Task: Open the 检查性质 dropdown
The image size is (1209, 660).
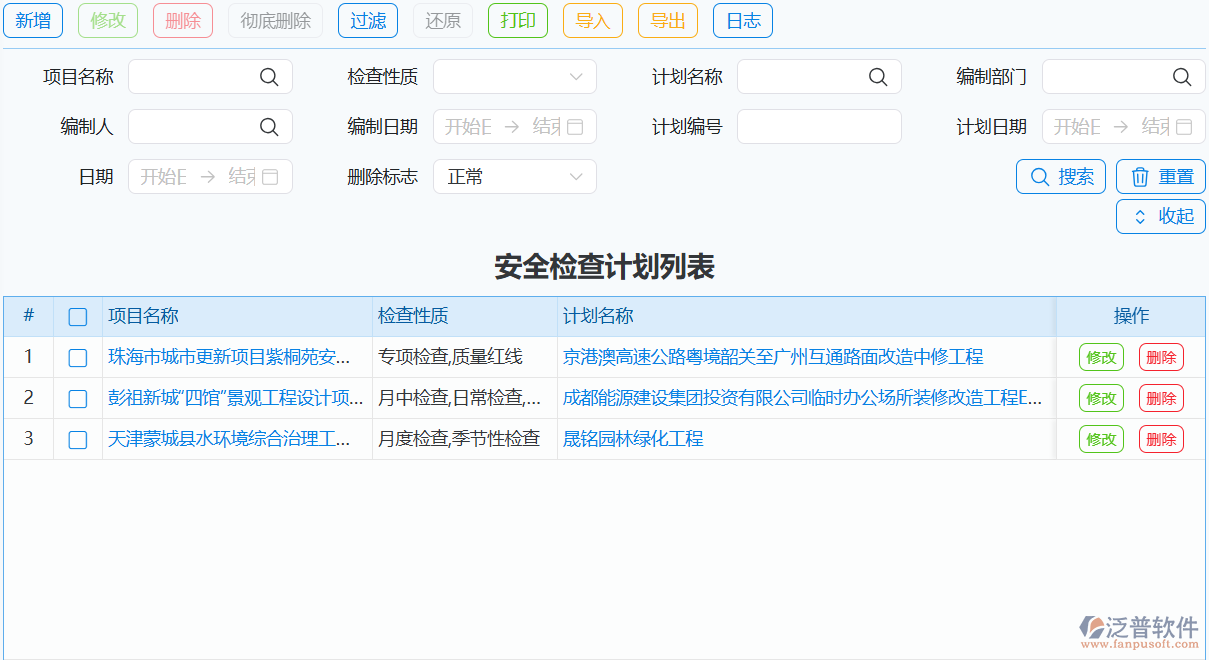Action: [514, 76]
